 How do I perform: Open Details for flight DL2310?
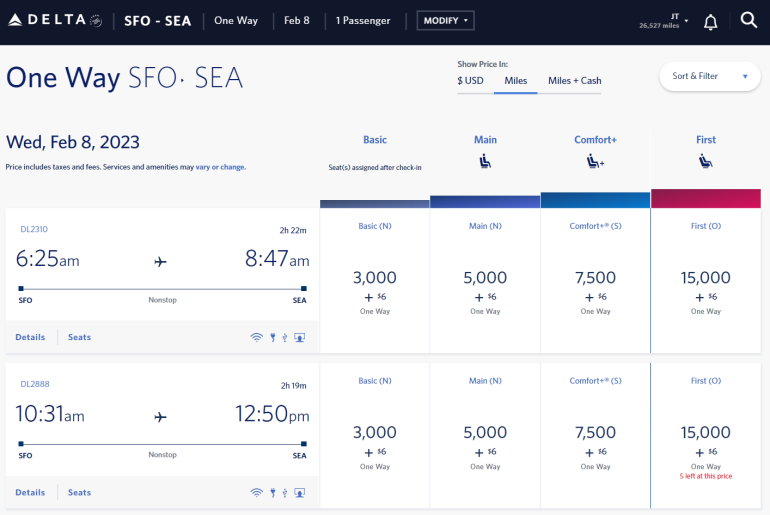(x=30, y=338)
